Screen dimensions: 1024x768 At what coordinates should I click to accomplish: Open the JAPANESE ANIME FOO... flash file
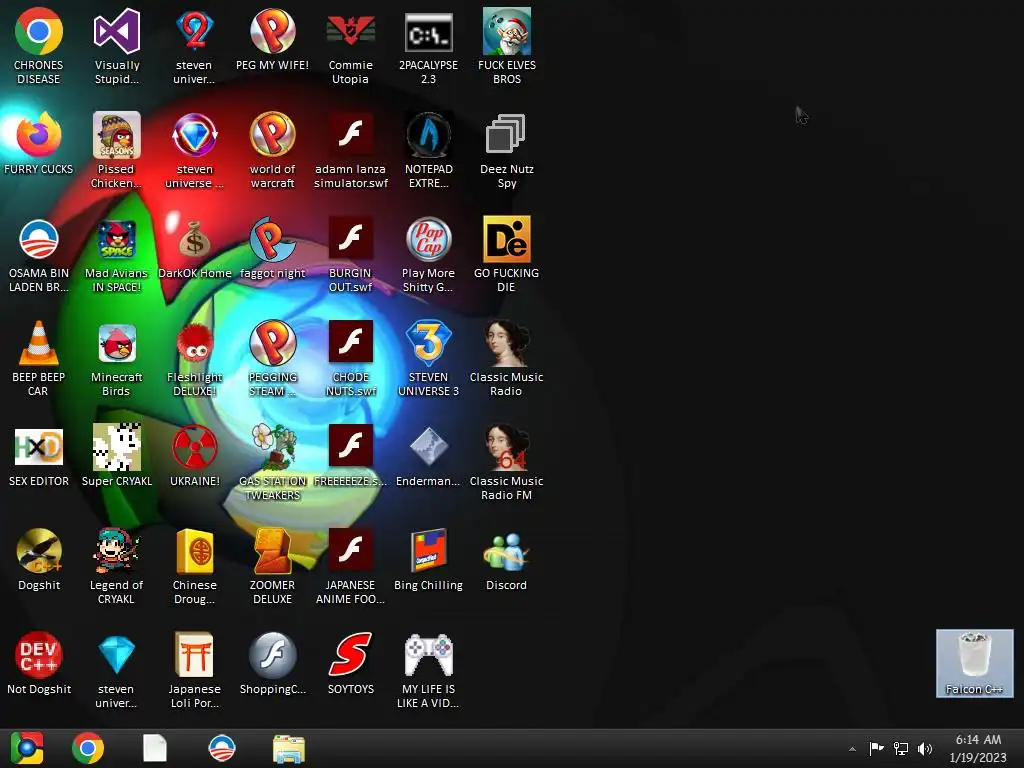pos(351,551)
